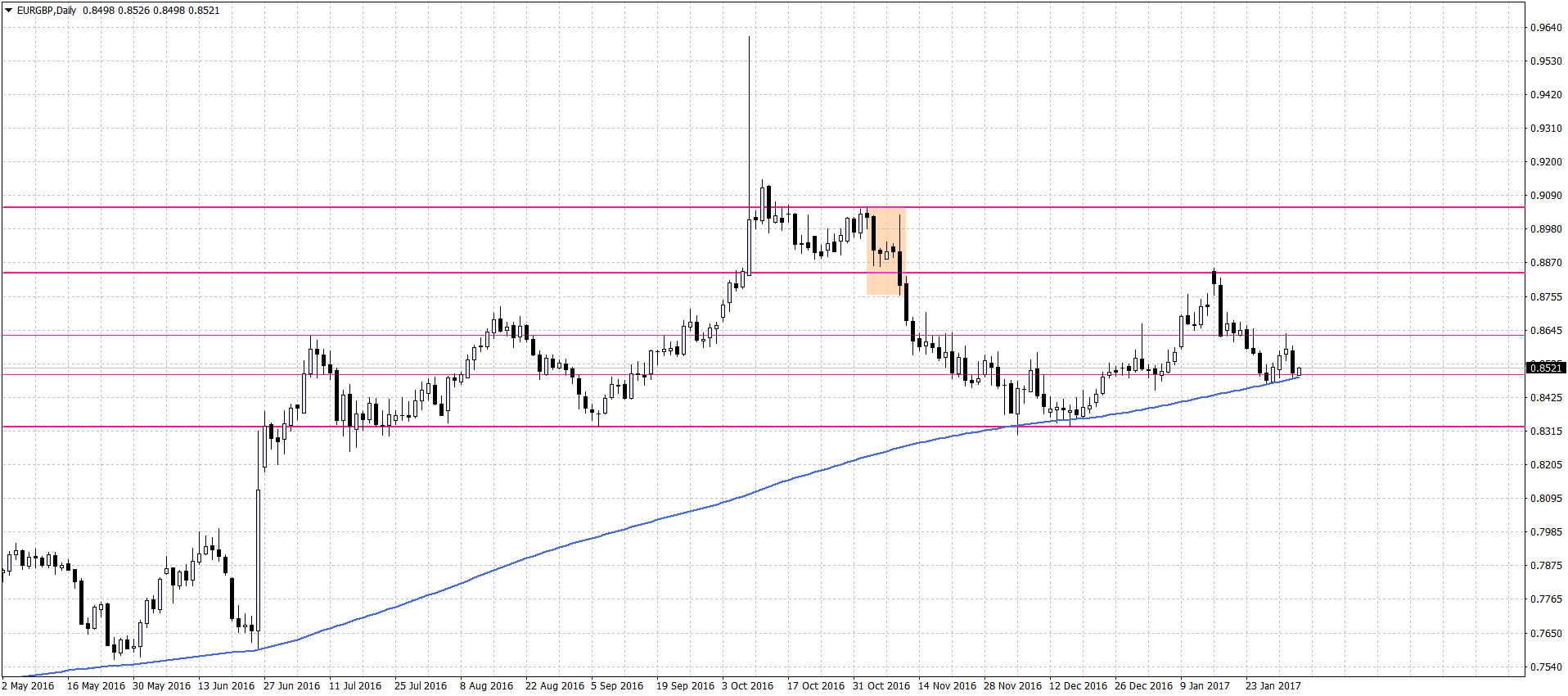The height and width of the screenshot is (696, 1568).
Task: Select the 0.9090 price scale value
Action: 1546,196
